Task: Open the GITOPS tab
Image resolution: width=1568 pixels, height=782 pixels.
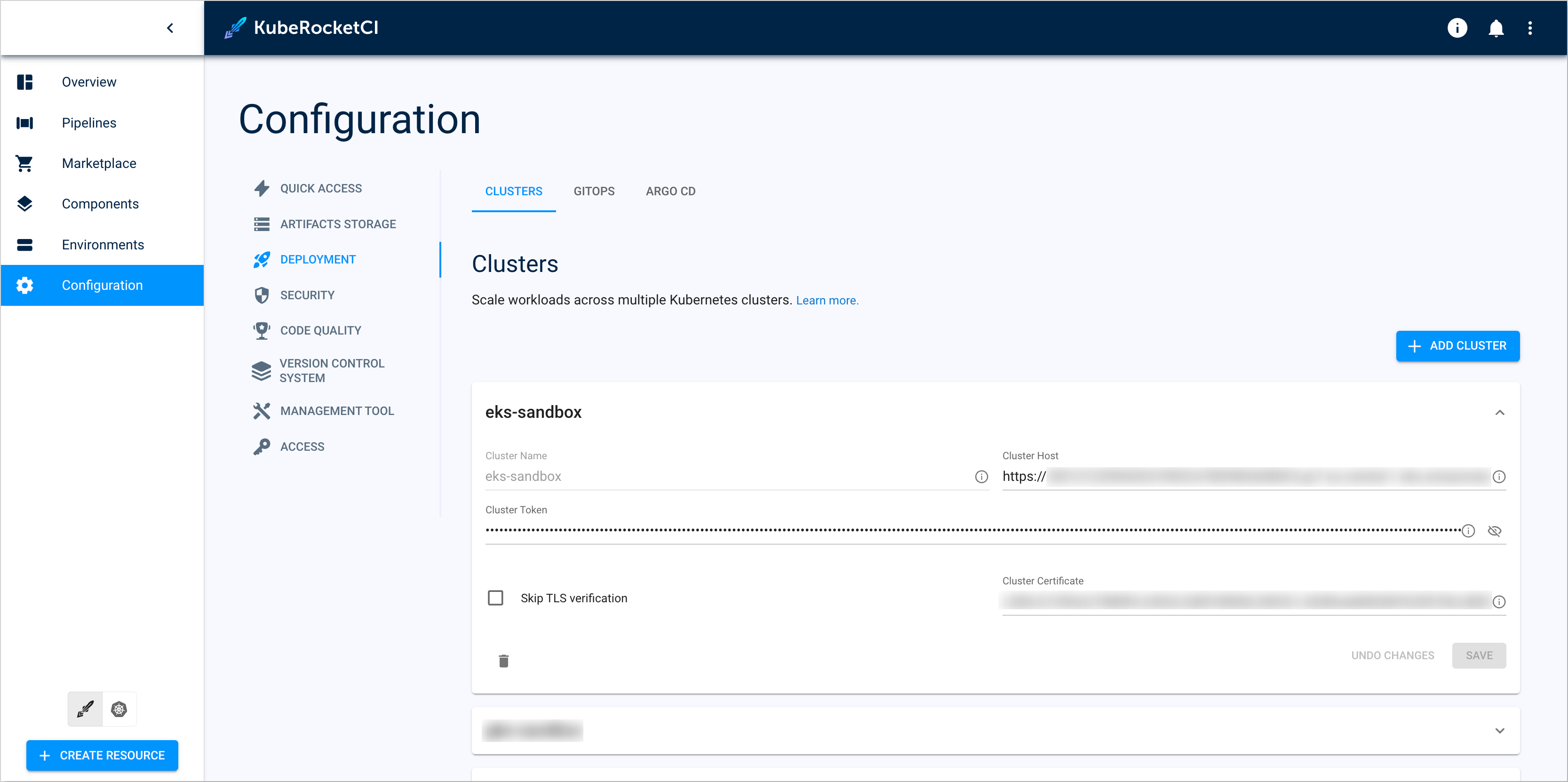Action: coord(594,191)
